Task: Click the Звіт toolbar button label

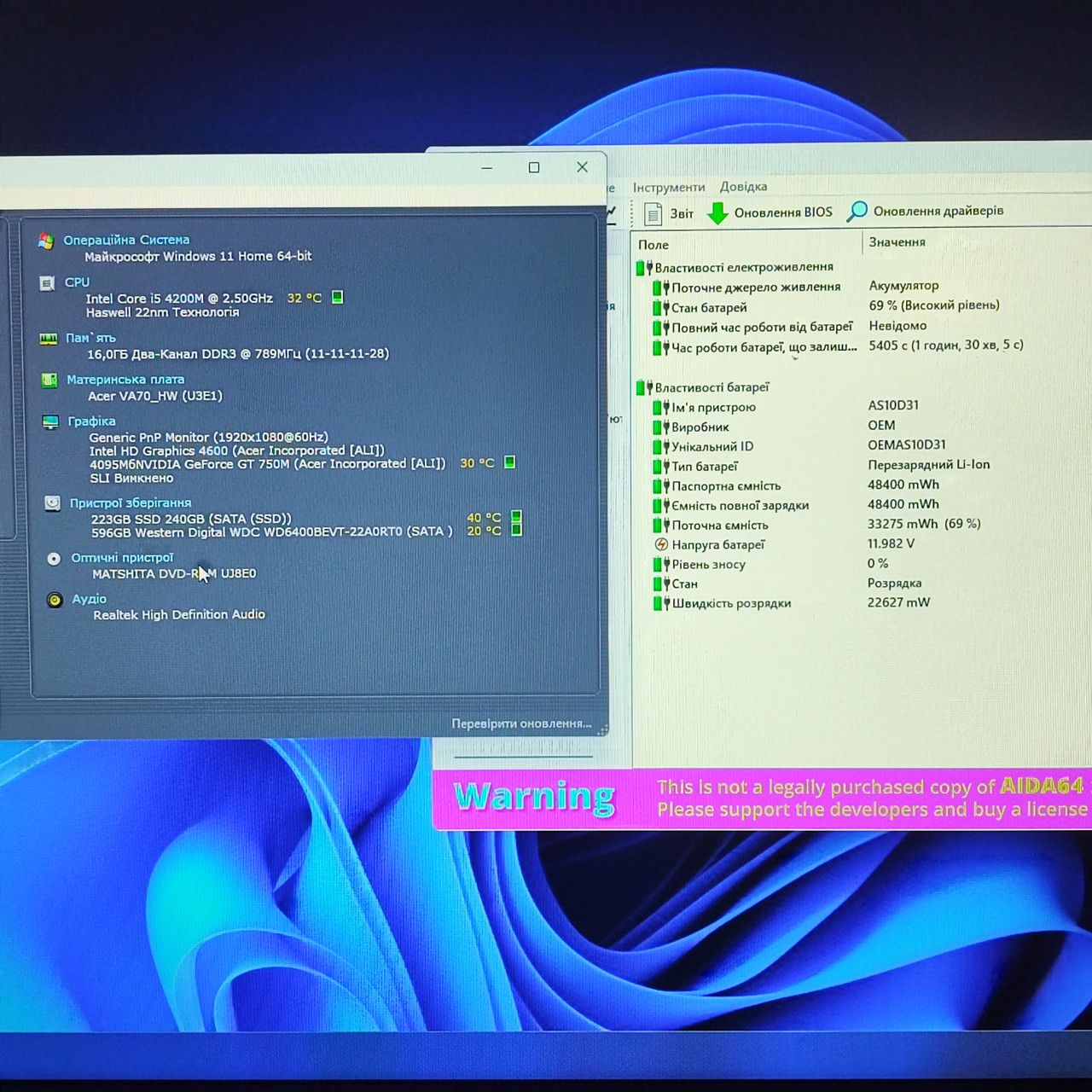Action: 682,213
